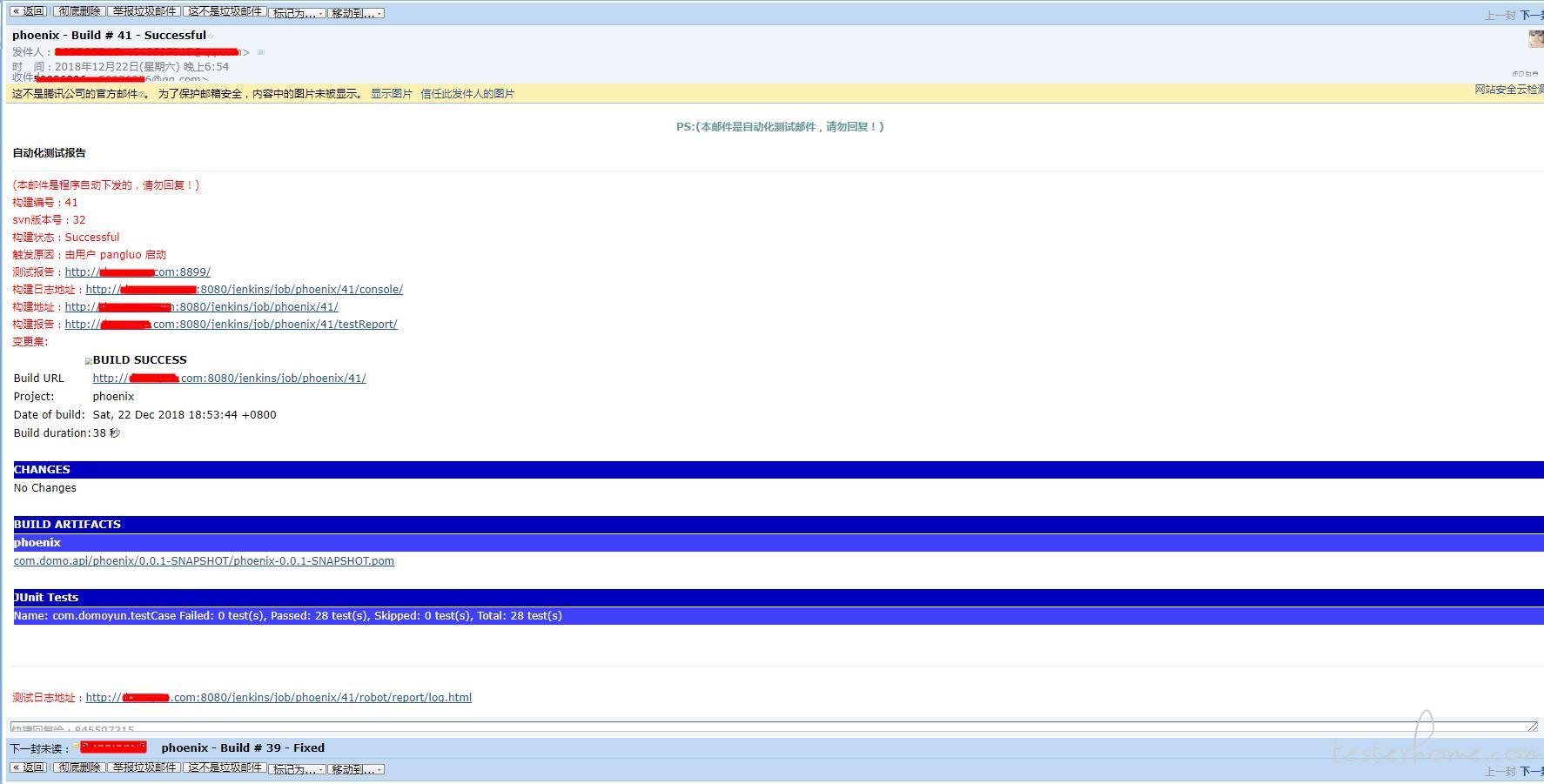Expand the top 移动到 (Move to) dropdown
Screen dimensions: 1544x784
click(356, 13)
